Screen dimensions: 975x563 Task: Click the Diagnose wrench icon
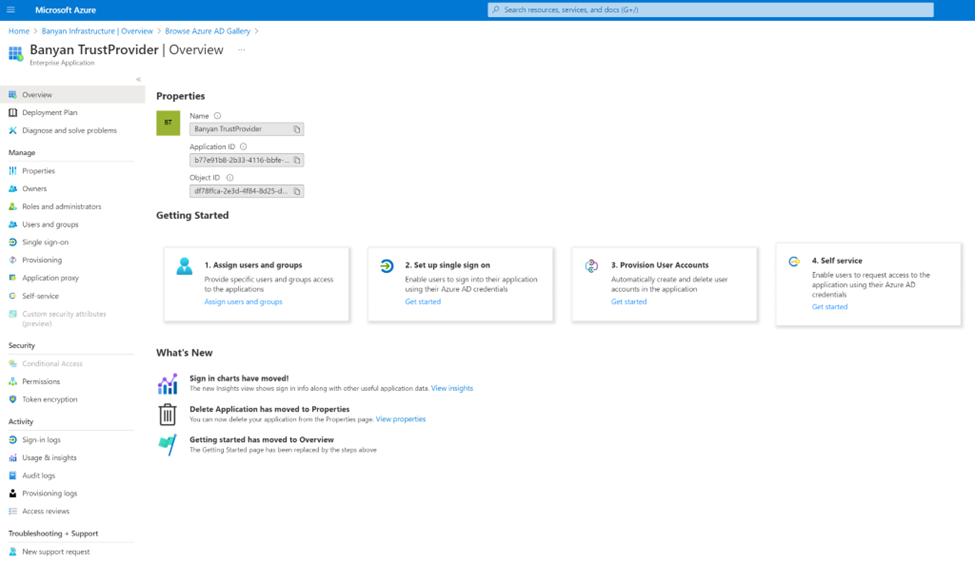coord(12,131)
